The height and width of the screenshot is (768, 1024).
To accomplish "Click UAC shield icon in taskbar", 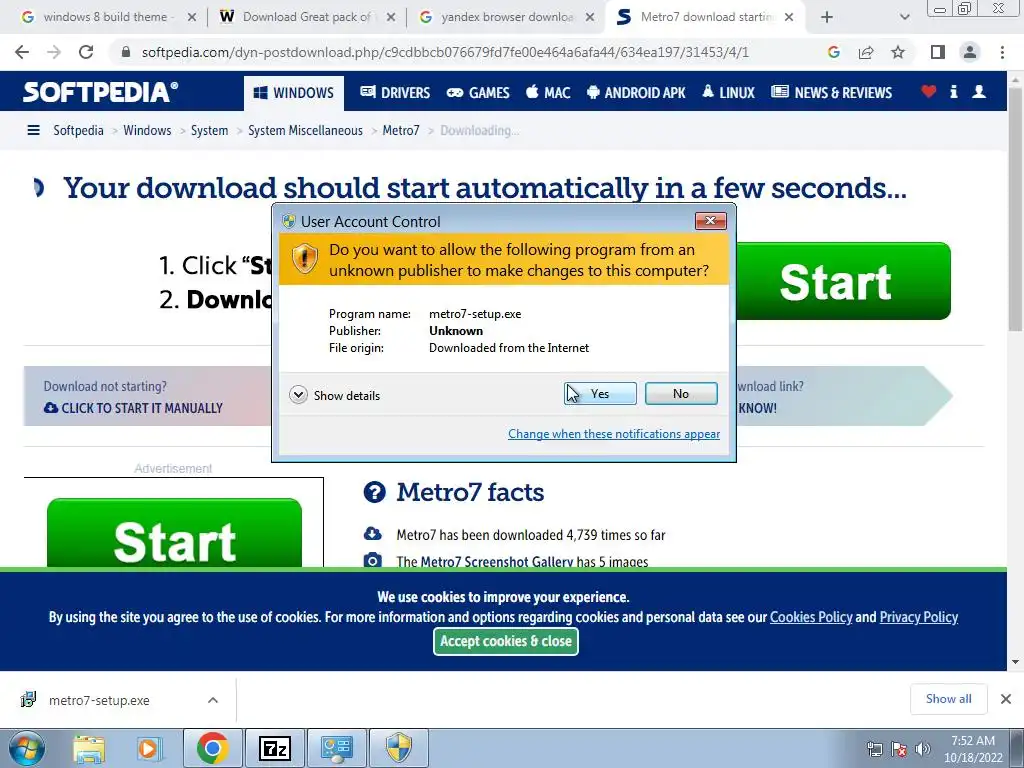I will (398, 748).
